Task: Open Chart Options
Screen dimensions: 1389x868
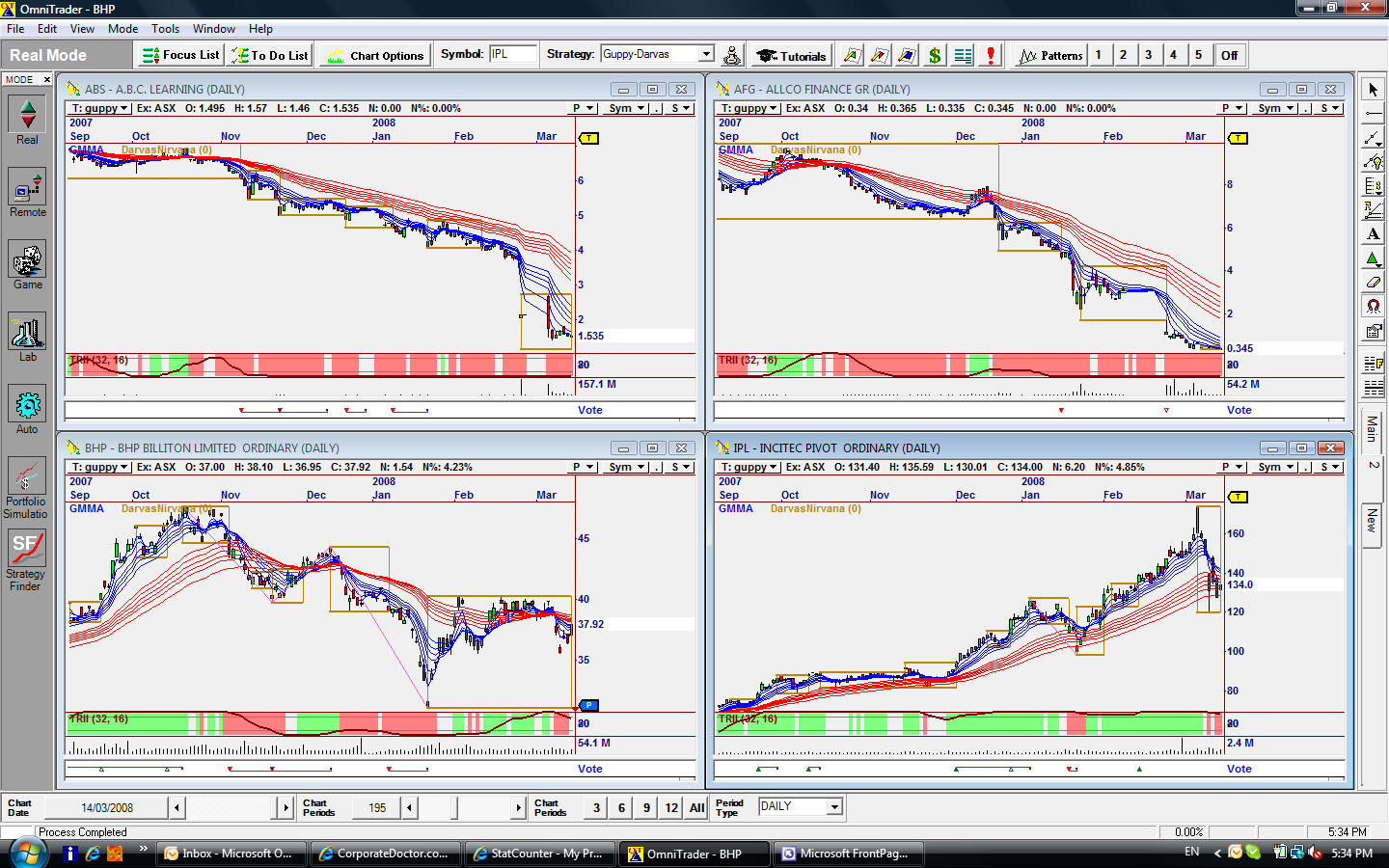Action: [374, 55]
